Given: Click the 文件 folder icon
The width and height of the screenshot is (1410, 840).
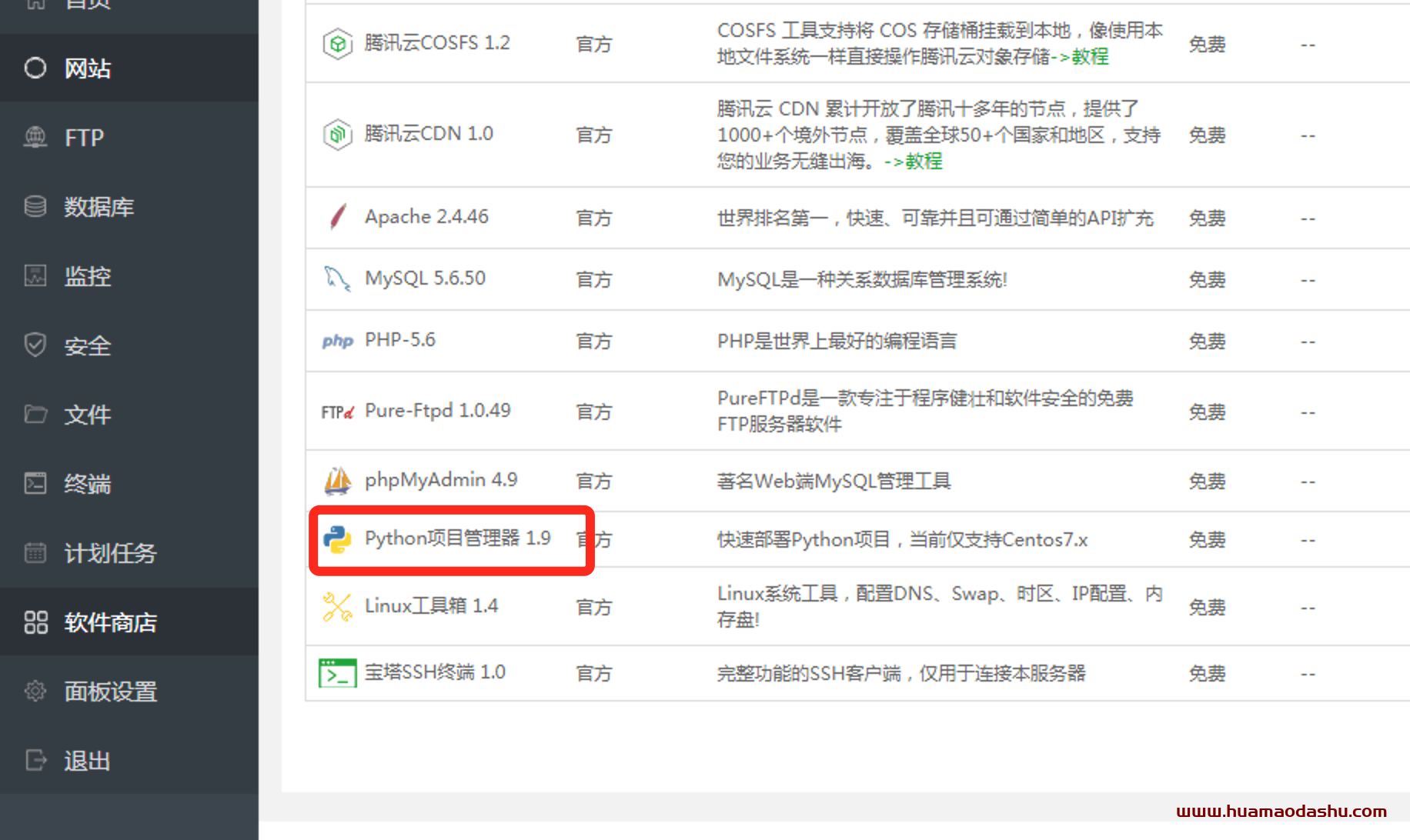Looking at the screenshot, I should coord(35,414).
